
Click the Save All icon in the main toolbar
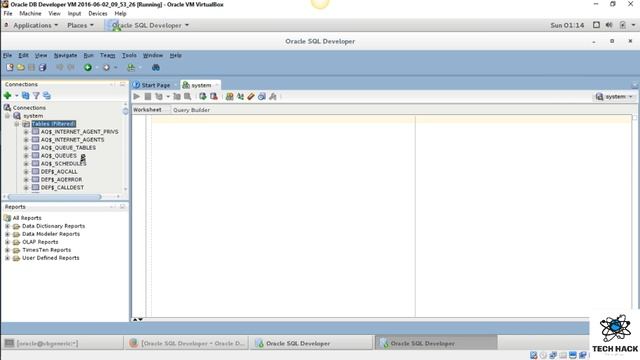coord(42,67)
